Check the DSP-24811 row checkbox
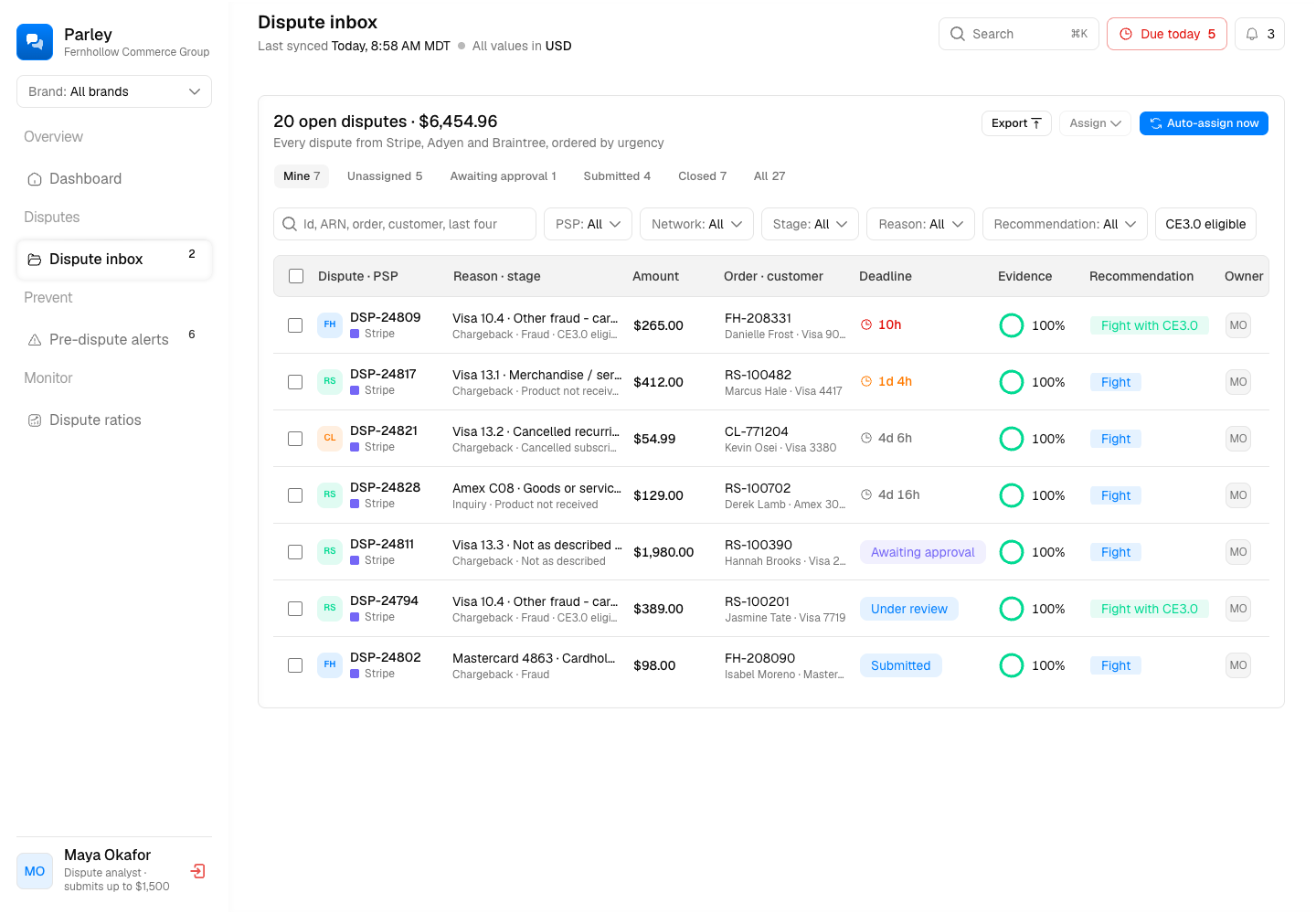1316x914 pixels. tap(295, 552)
